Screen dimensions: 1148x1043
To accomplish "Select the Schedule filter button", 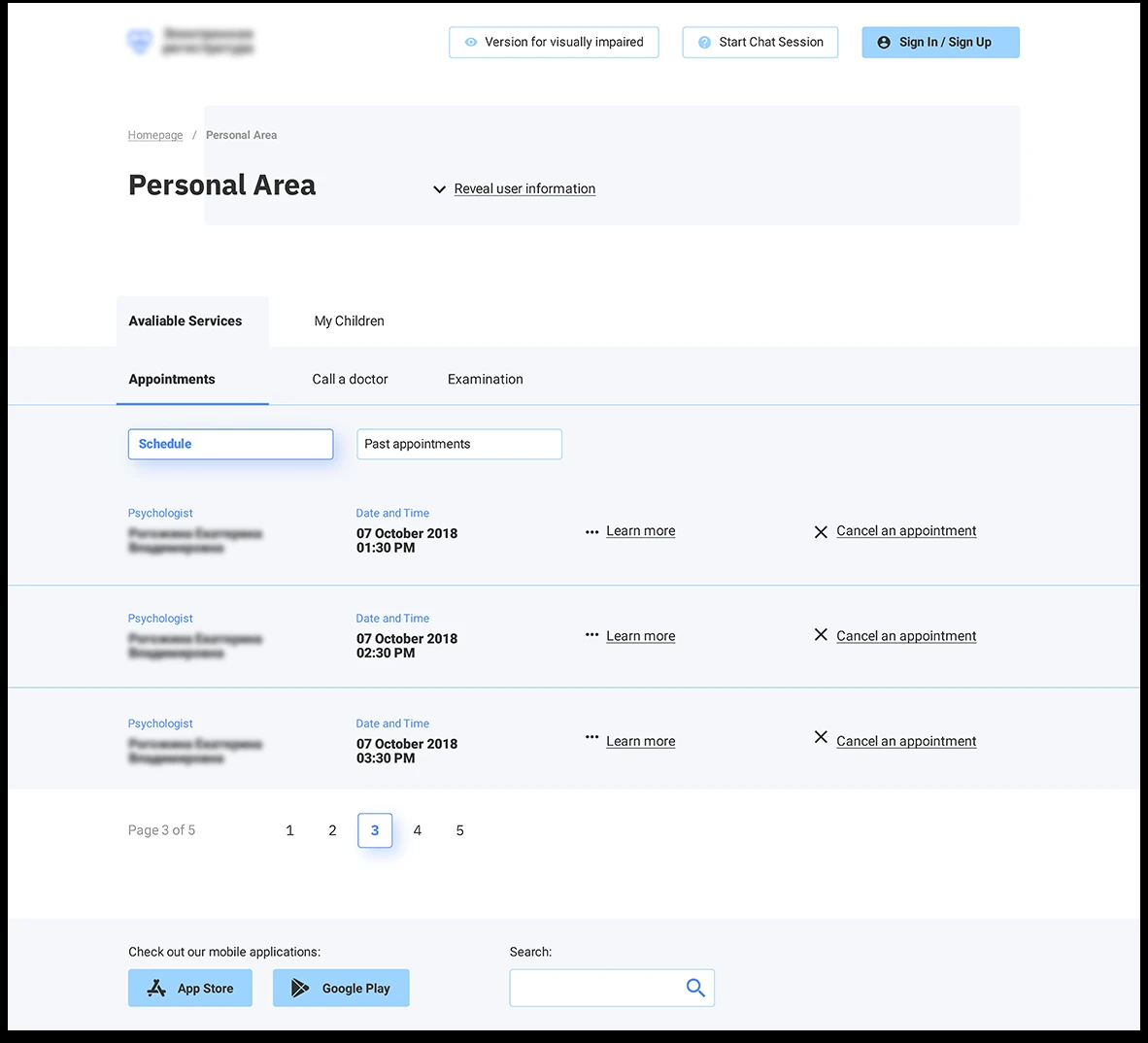I will point(230,444).
